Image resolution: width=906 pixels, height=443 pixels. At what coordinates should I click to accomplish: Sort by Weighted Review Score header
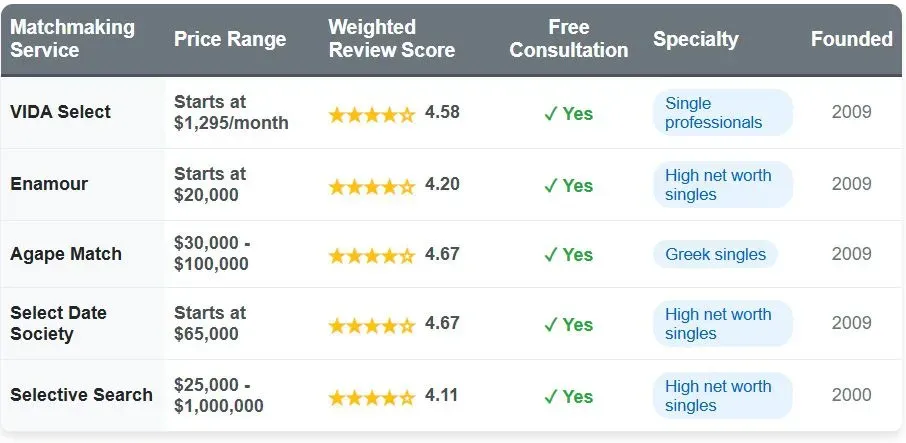[x=391, y=39]
